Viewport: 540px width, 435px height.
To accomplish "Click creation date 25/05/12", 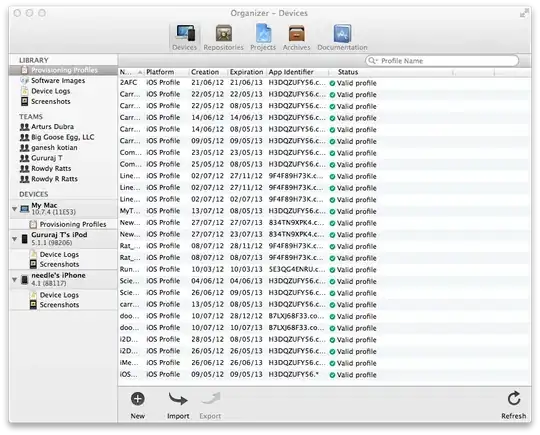I will pyautogui.click(x=207, y=164).
